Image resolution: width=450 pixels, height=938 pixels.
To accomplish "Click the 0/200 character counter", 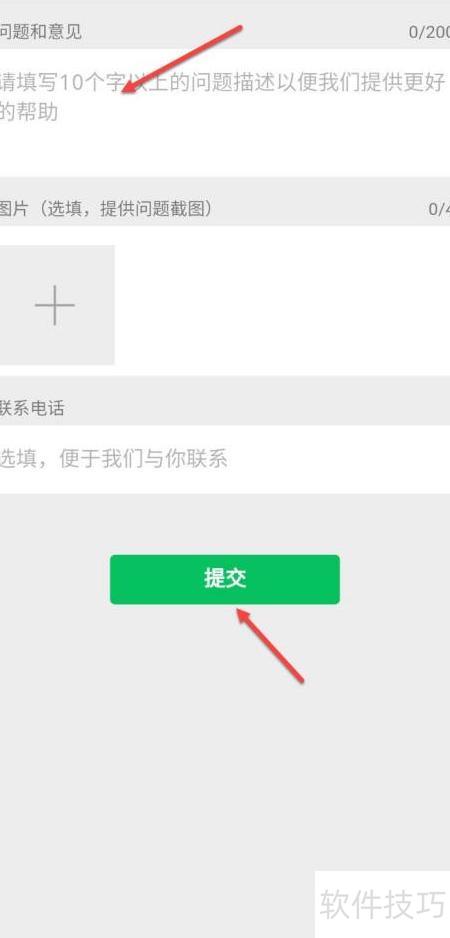I will point(429,32).
